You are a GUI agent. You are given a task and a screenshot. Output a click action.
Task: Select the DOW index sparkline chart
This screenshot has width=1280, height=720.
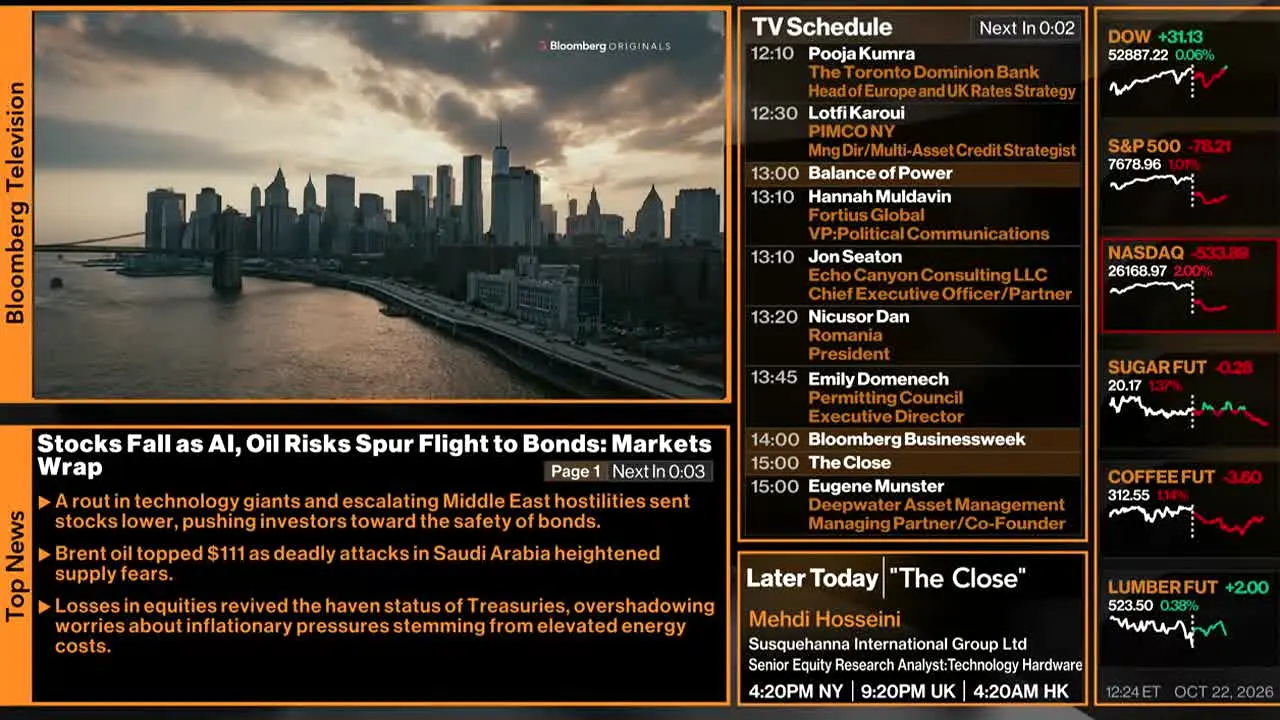pyautogui.click(x=1168, y=81)
